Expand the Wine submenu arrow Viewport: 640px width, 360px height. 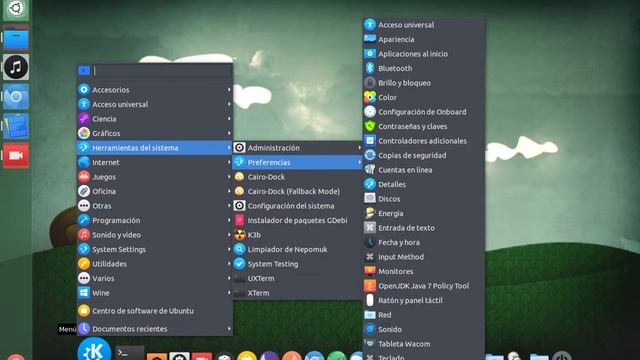pyautogui.click(x=229, y=293)
